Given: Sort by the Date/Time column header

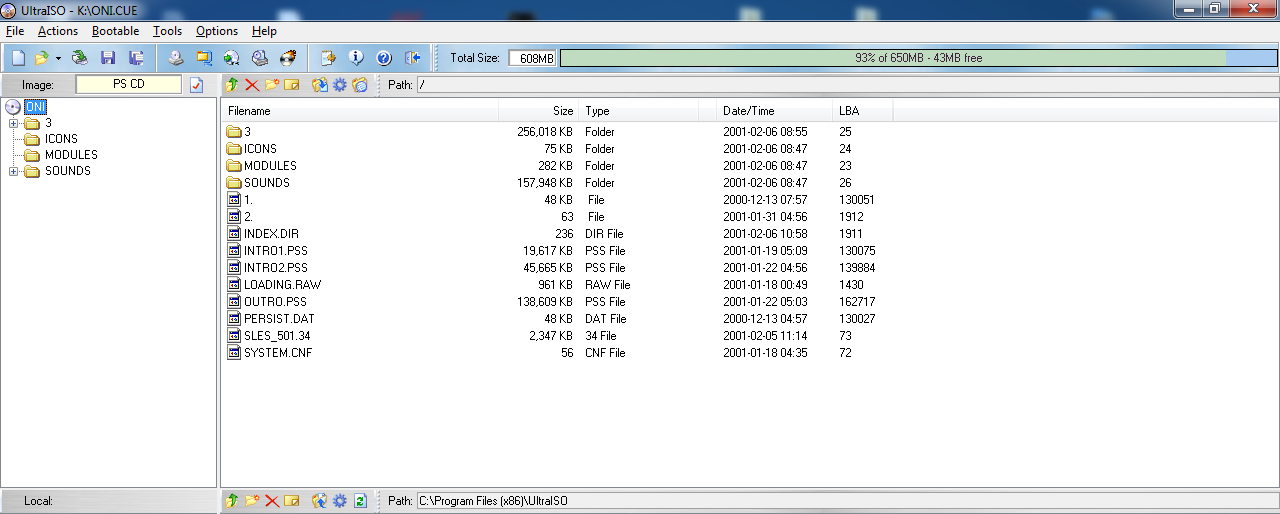Looking at the screenshot, I should tap(775, 111).
